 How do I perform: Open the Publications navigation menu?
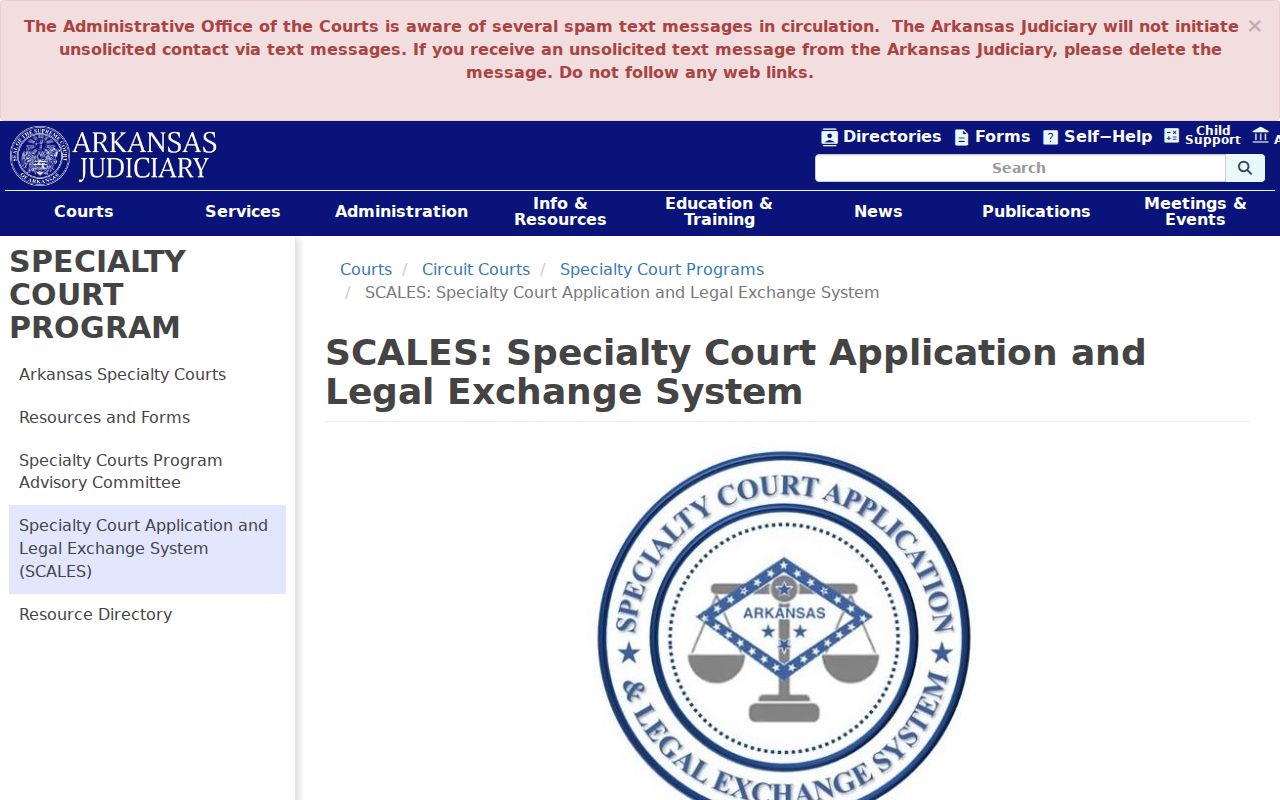coord(1036,212)
